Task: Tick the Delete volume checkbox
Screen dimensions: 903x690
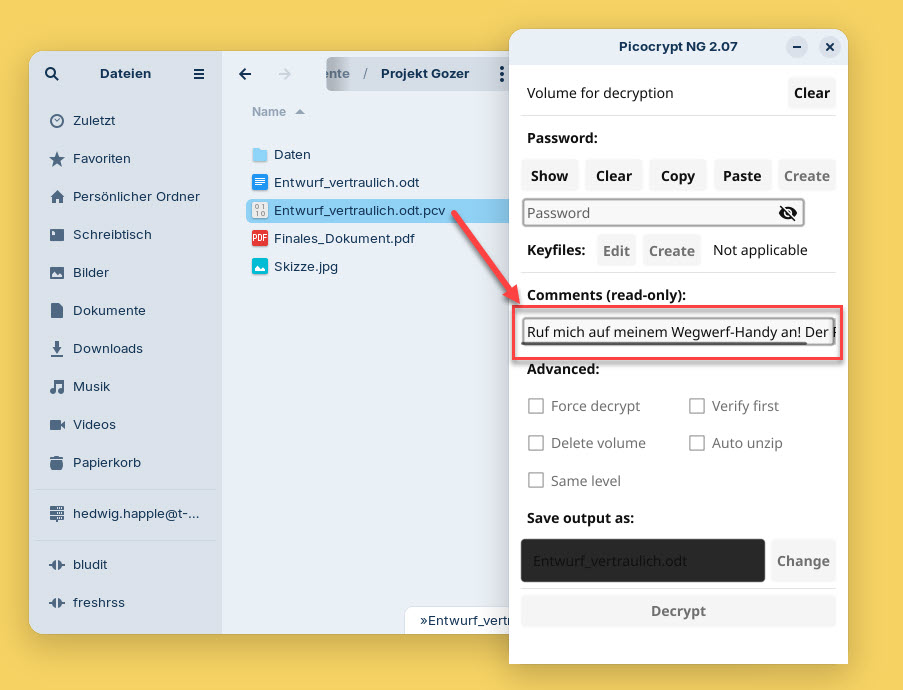Action: pyautogui.click(x=536, y=443)
